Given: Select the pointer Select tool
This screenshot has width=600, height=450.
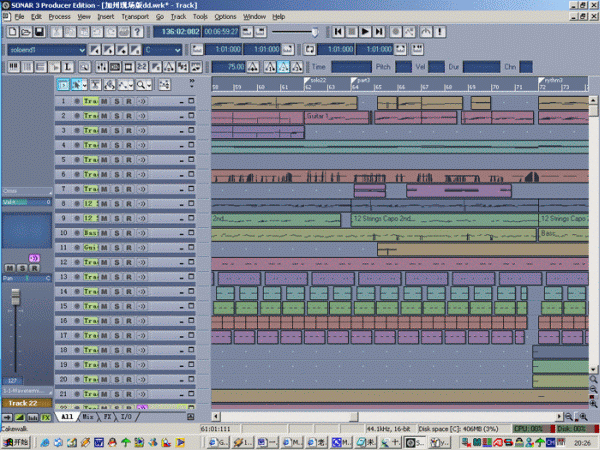Looking at the screenshot, I should click(x=77, y=85).
